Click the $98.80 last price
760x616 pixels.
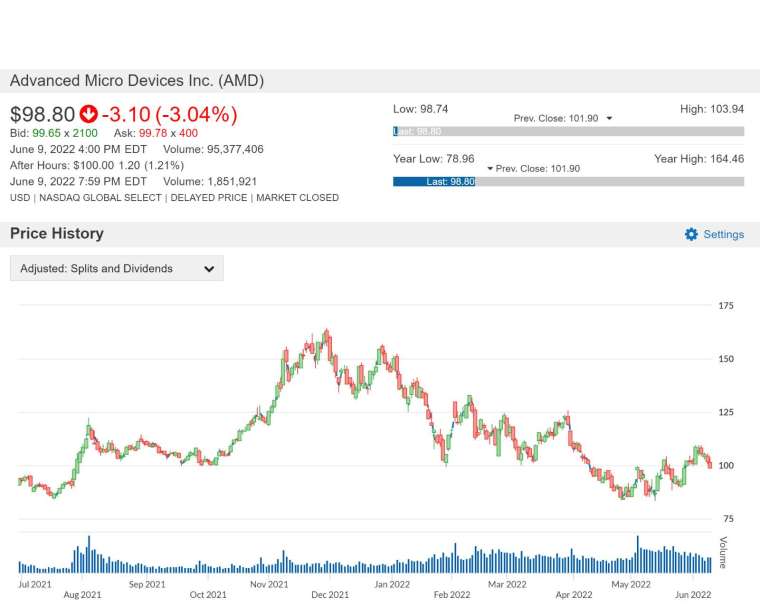click(x=43, y=114)
